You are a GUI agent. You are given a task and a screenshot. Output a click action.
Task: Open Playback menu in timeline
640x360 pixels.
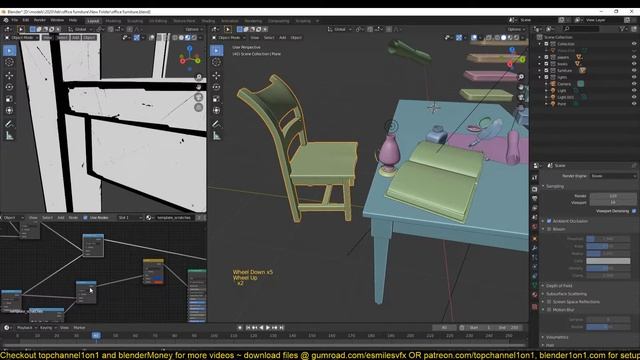click(x=26, y=328)
